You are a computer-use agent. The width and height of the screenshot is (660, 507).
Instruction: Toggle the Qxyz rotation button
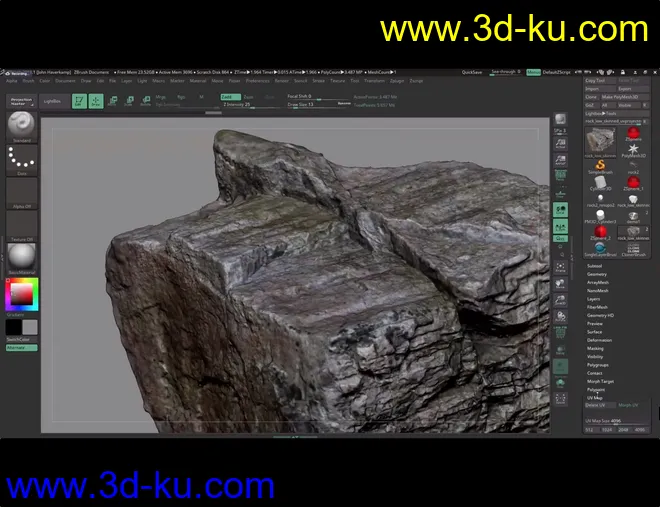pyautogui.click(x=560, y=239)
